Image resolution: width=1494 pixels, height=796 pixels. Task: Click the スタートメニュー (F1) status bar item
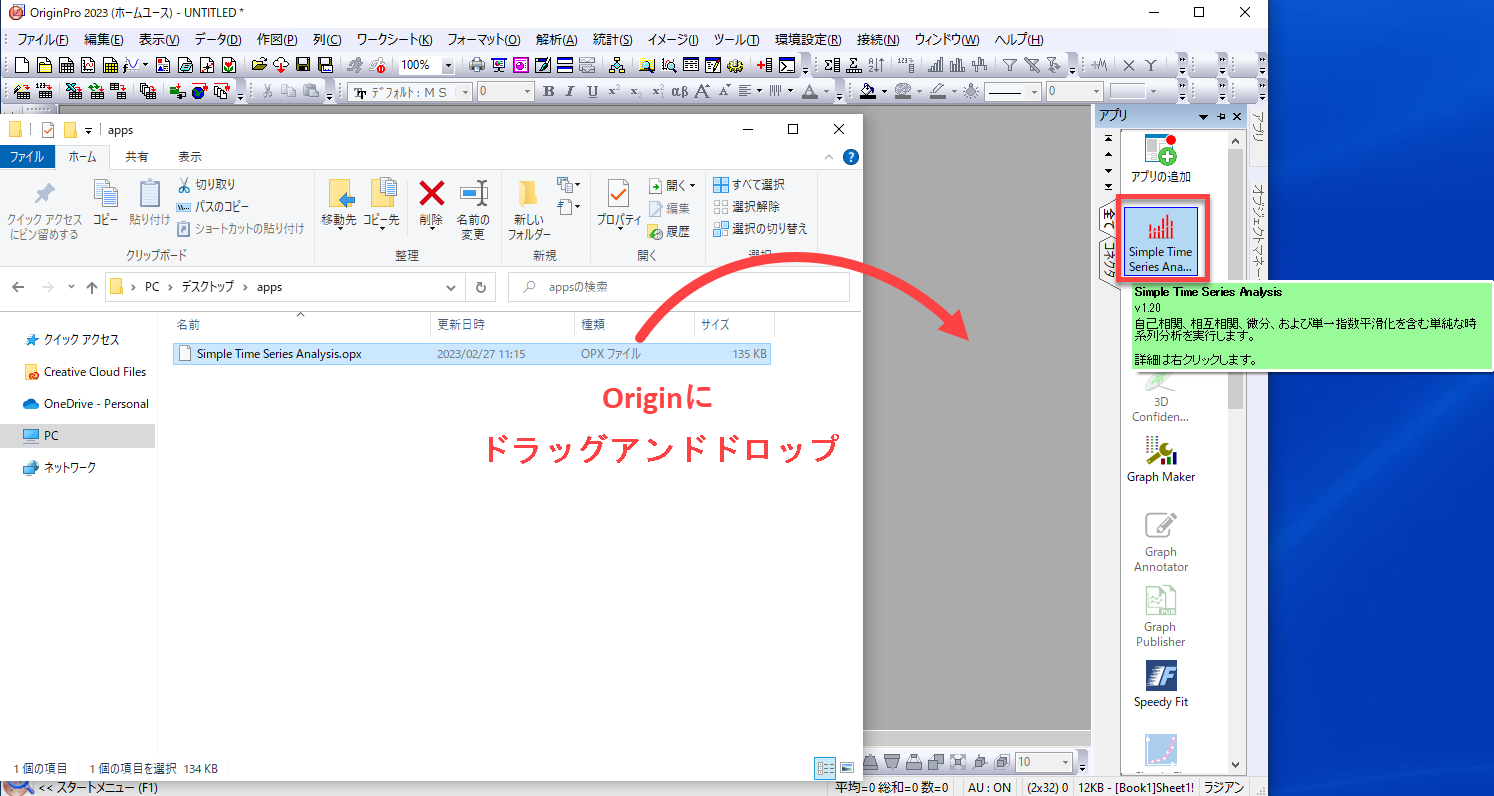click(98, 788)
